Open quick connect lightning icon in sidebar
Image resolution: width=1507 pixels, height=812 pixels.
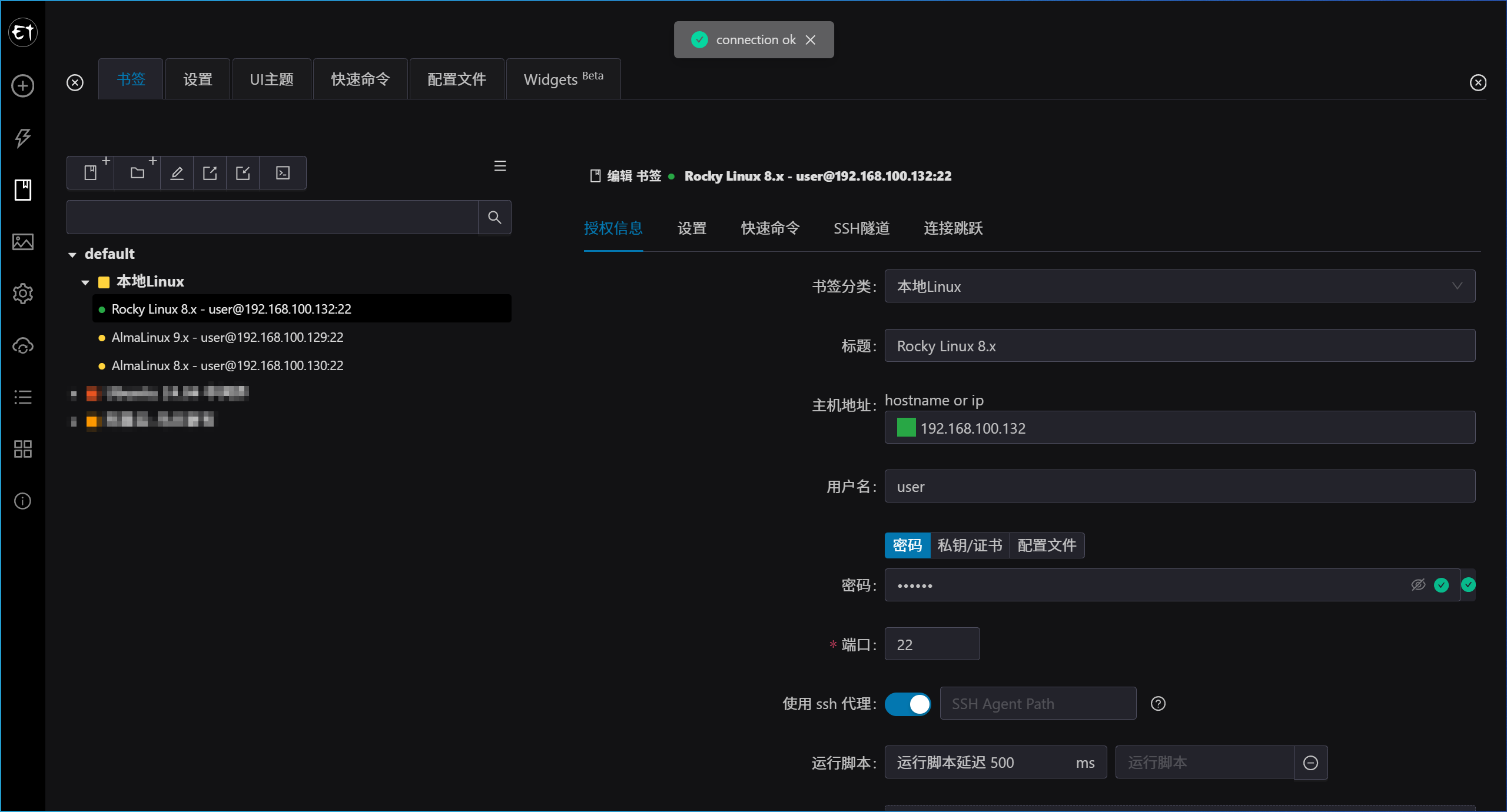pos(23,138)
